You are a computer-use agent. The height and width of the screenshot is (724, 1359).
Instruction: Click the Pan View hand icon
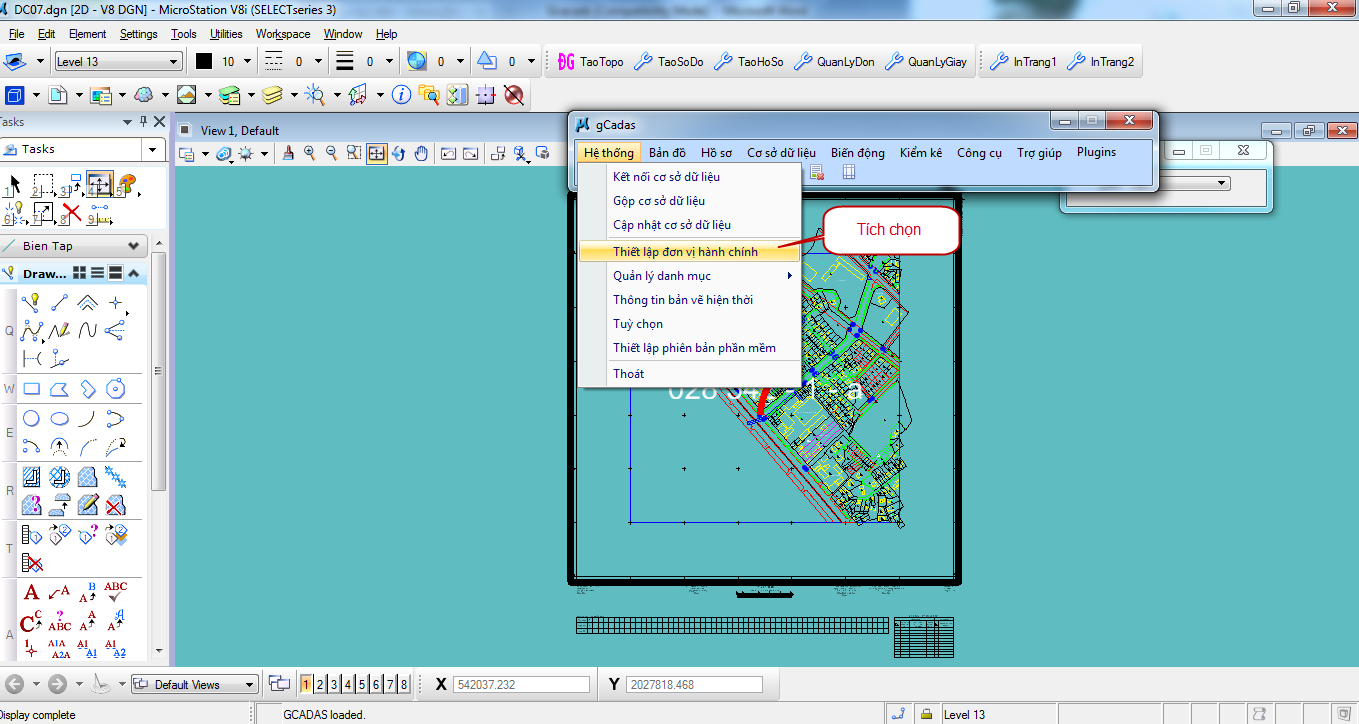coord(421,153)
